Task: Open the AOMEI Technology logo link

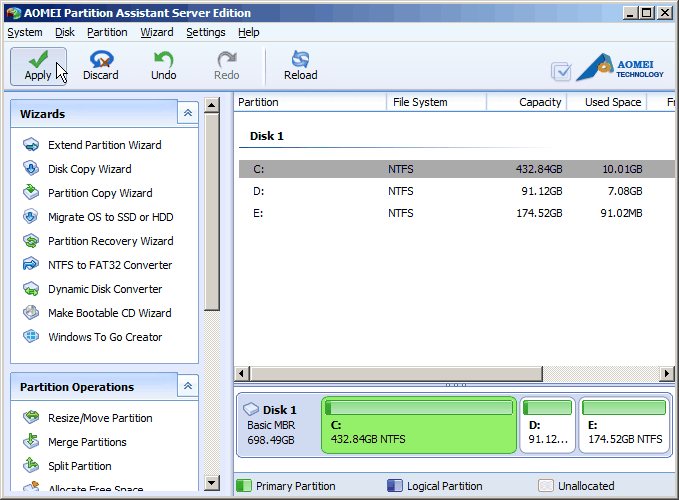Action: pos(620,67)
